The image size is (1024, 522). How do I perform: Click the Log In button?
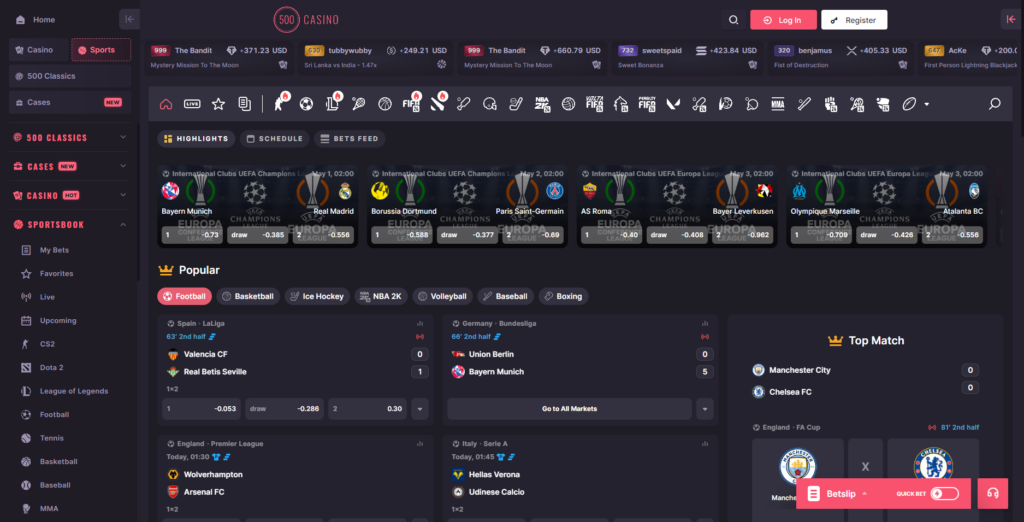click(783, 20)
